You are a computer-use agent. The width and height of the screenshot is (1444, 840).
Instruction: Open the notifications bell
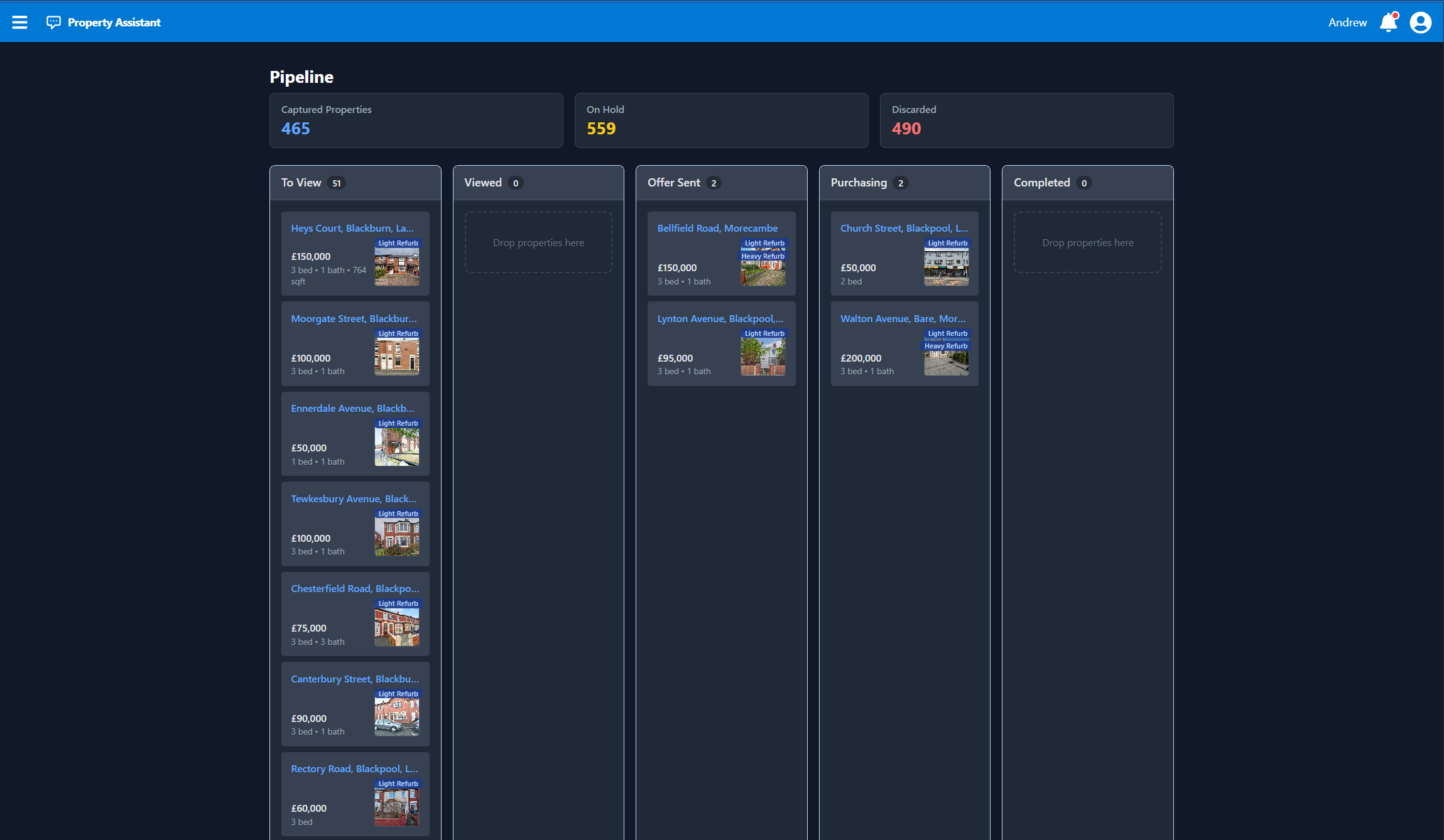pos(1388,23)
